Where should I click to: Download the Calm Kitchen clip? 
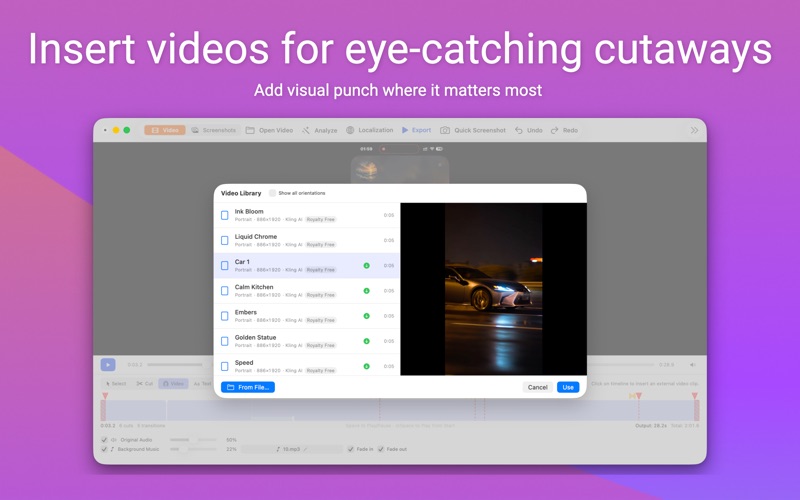pos(366,291)
